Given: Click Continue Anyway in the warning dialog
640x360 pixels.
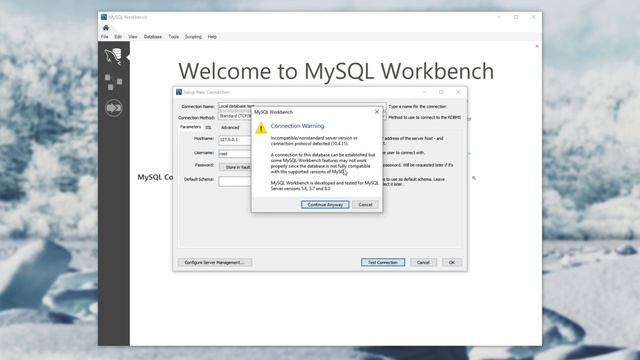Looking at the screenshot, I should click(325, 204).
